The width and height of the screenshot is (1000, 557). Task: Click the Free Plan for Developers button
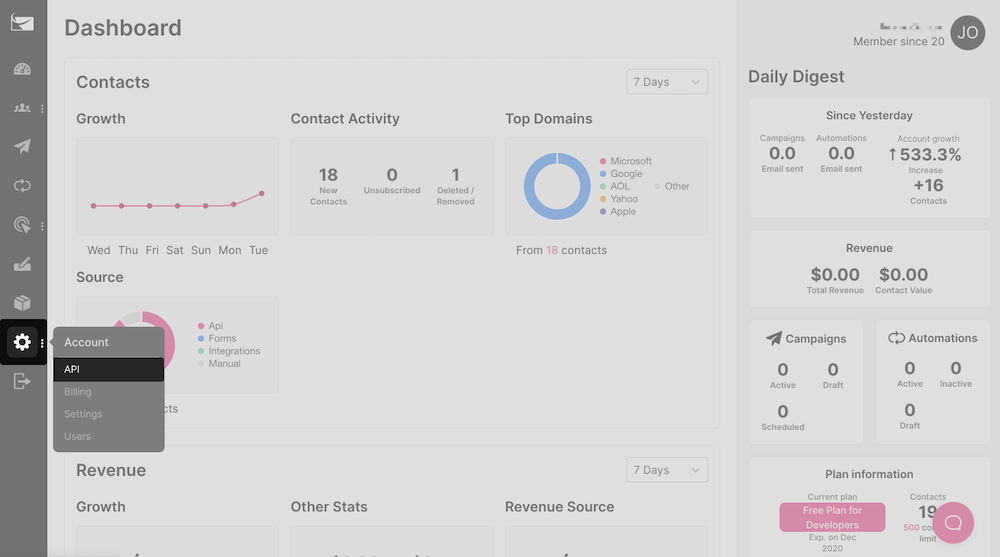832,517
